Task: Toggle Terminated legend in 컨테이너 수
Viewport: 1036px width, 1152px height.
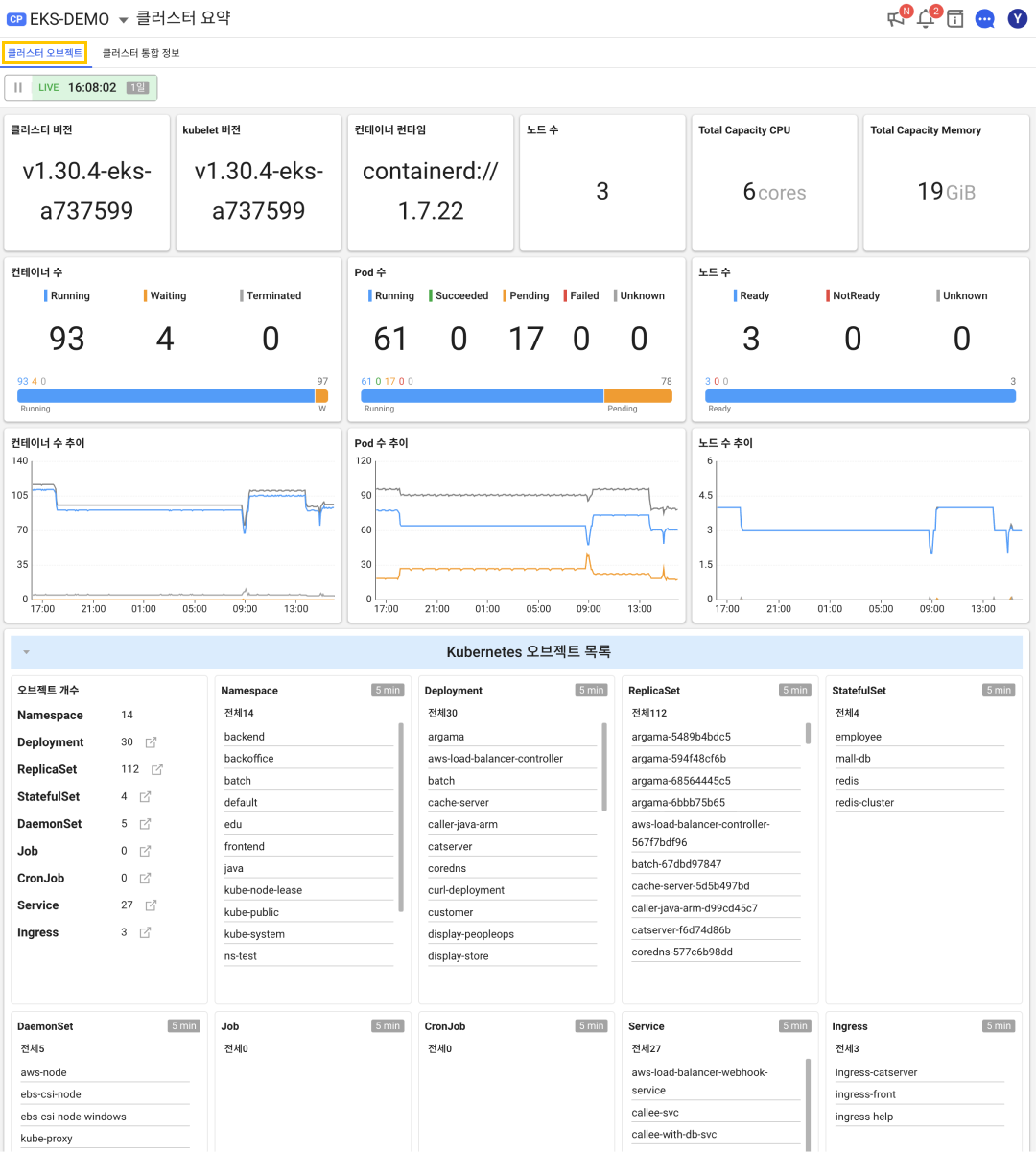Action: (x=271, y=295)
